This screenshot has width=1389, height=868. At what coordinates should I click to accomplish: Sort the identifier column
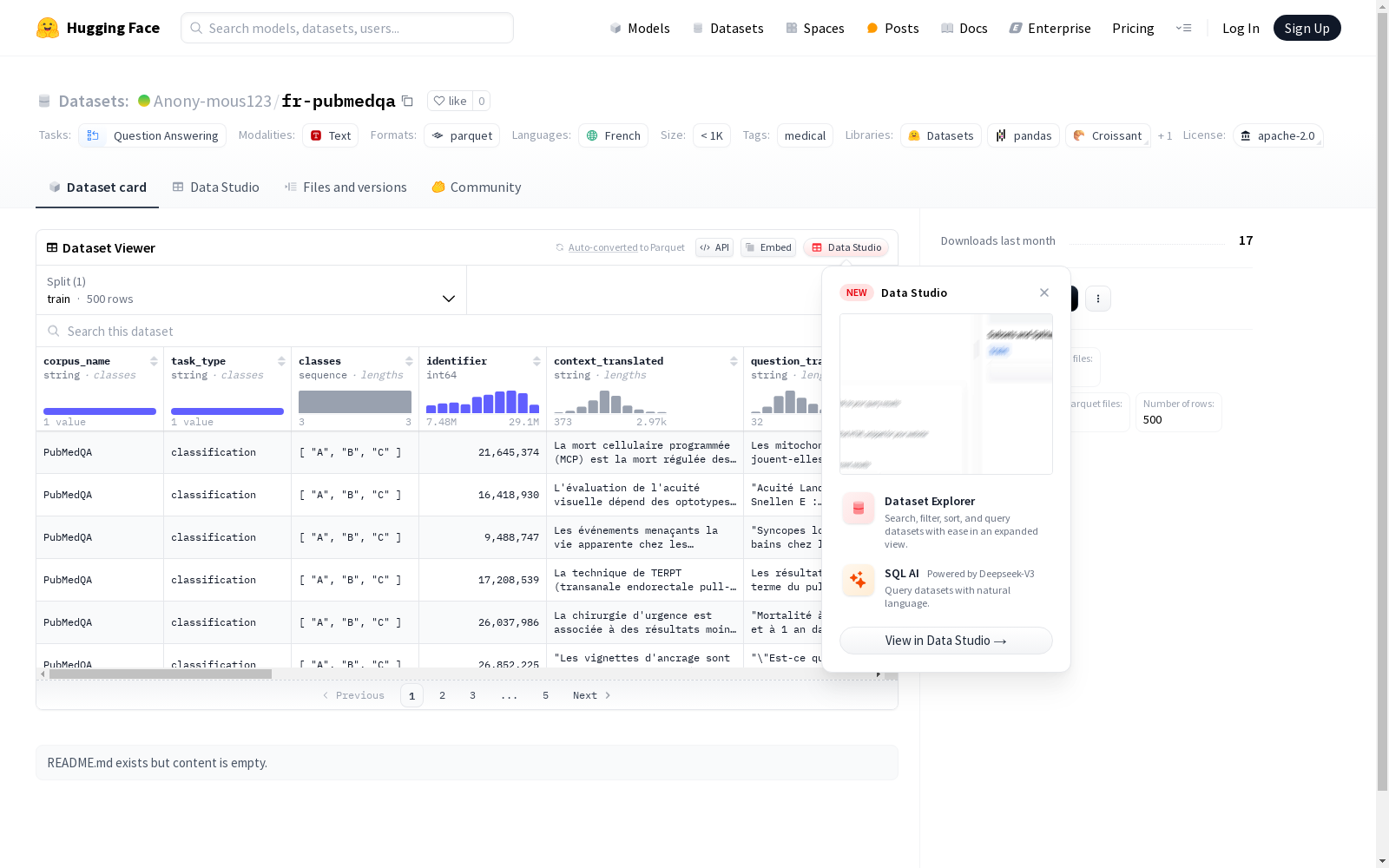click(x=537, y=361)
